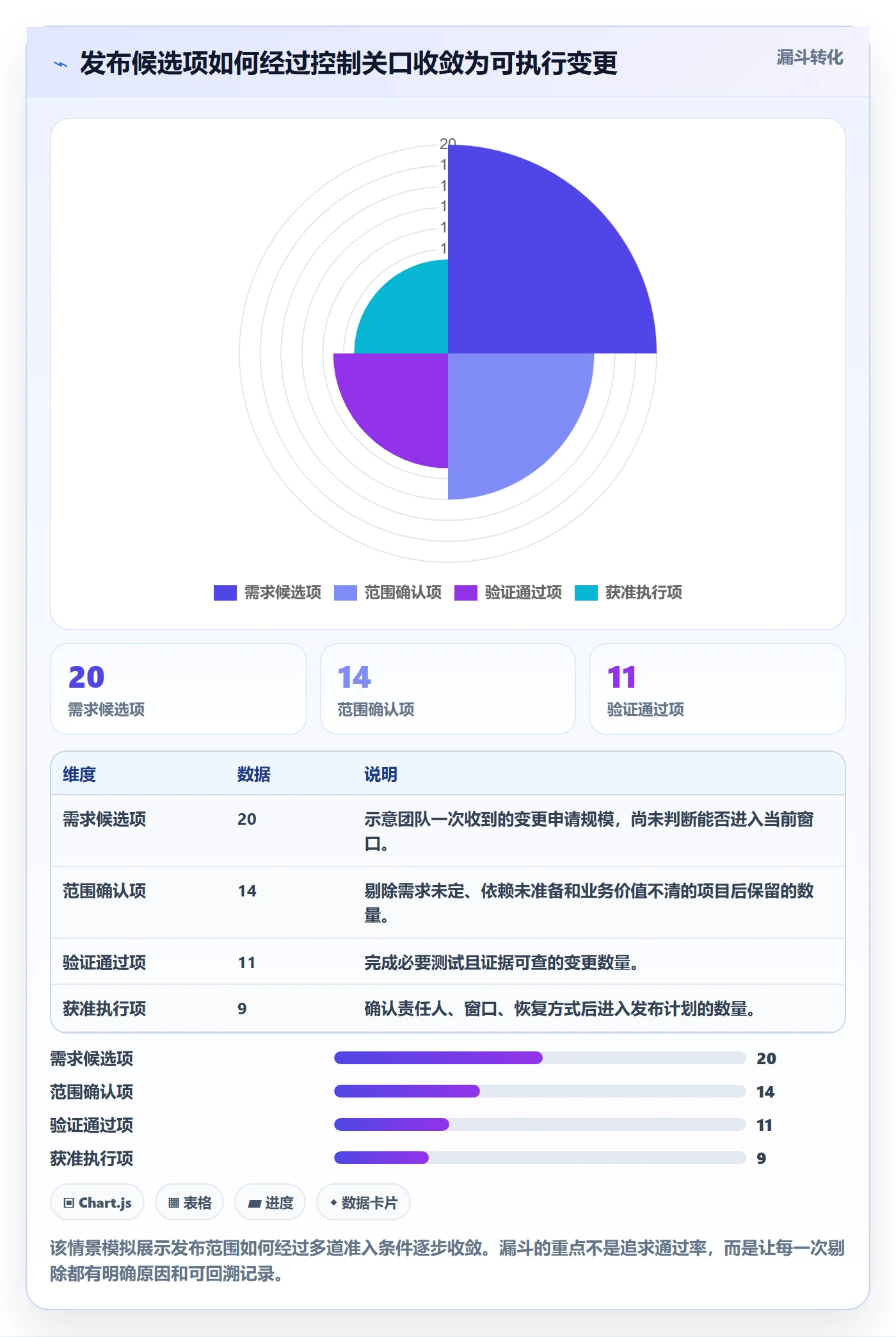Click the 范围确认项 table row label
Image resolution: width=896 pixels, height=1337 pixels.
click(x=104, y=891)
